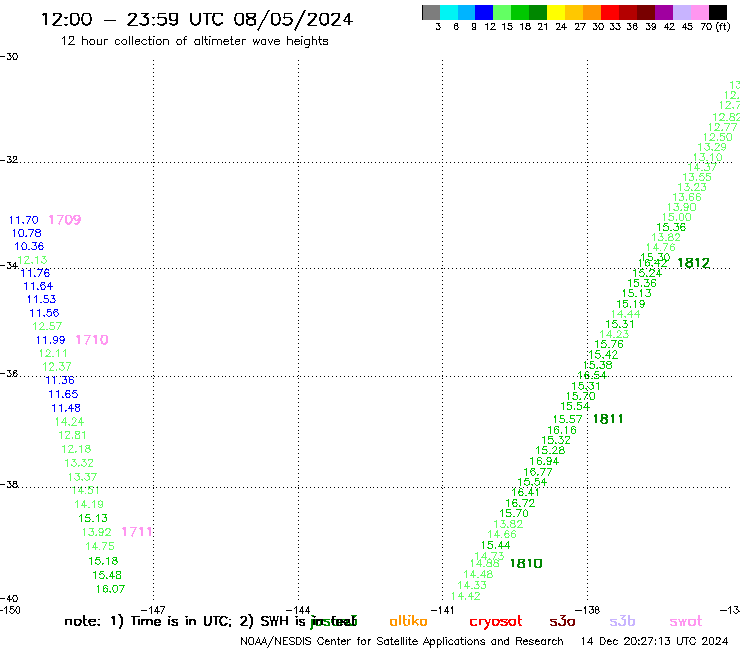Click the 14.37 wave height
This screenshot has height=650, width=740.
coord(702,167)
